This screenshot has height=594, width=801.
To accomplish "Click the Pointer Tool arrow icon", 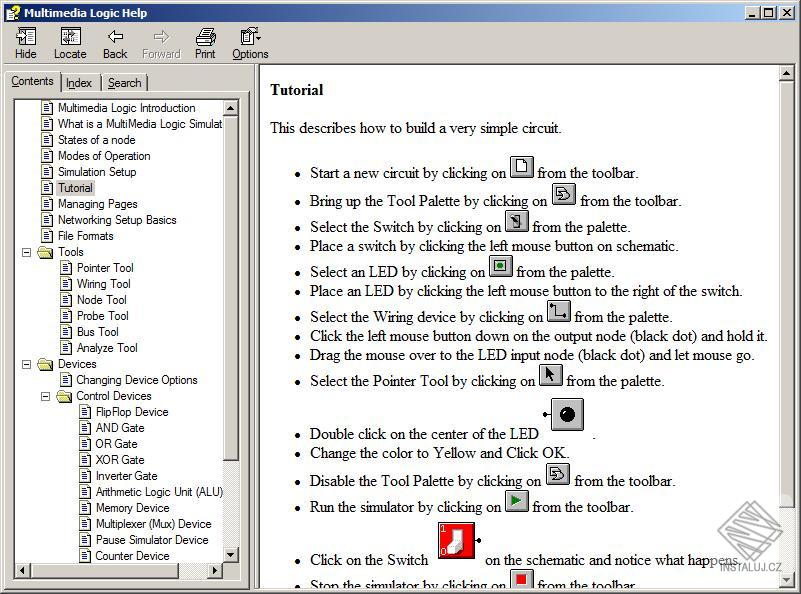I will point(551,375).
